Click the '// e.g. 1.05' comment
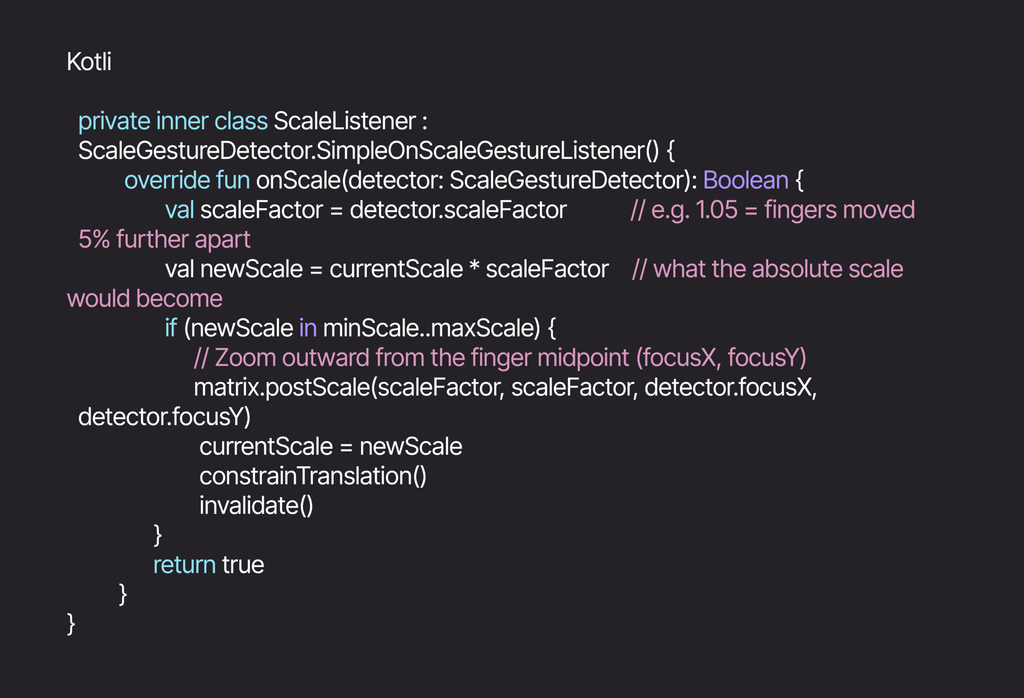1024x698 pixels. pyautogui.click(x=684, y=210)
